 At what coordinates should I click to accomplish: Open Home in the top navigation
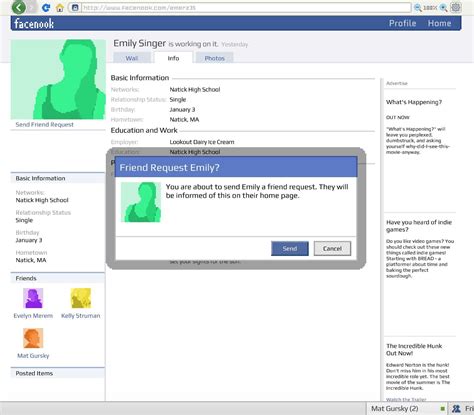(x=439, y=23)
